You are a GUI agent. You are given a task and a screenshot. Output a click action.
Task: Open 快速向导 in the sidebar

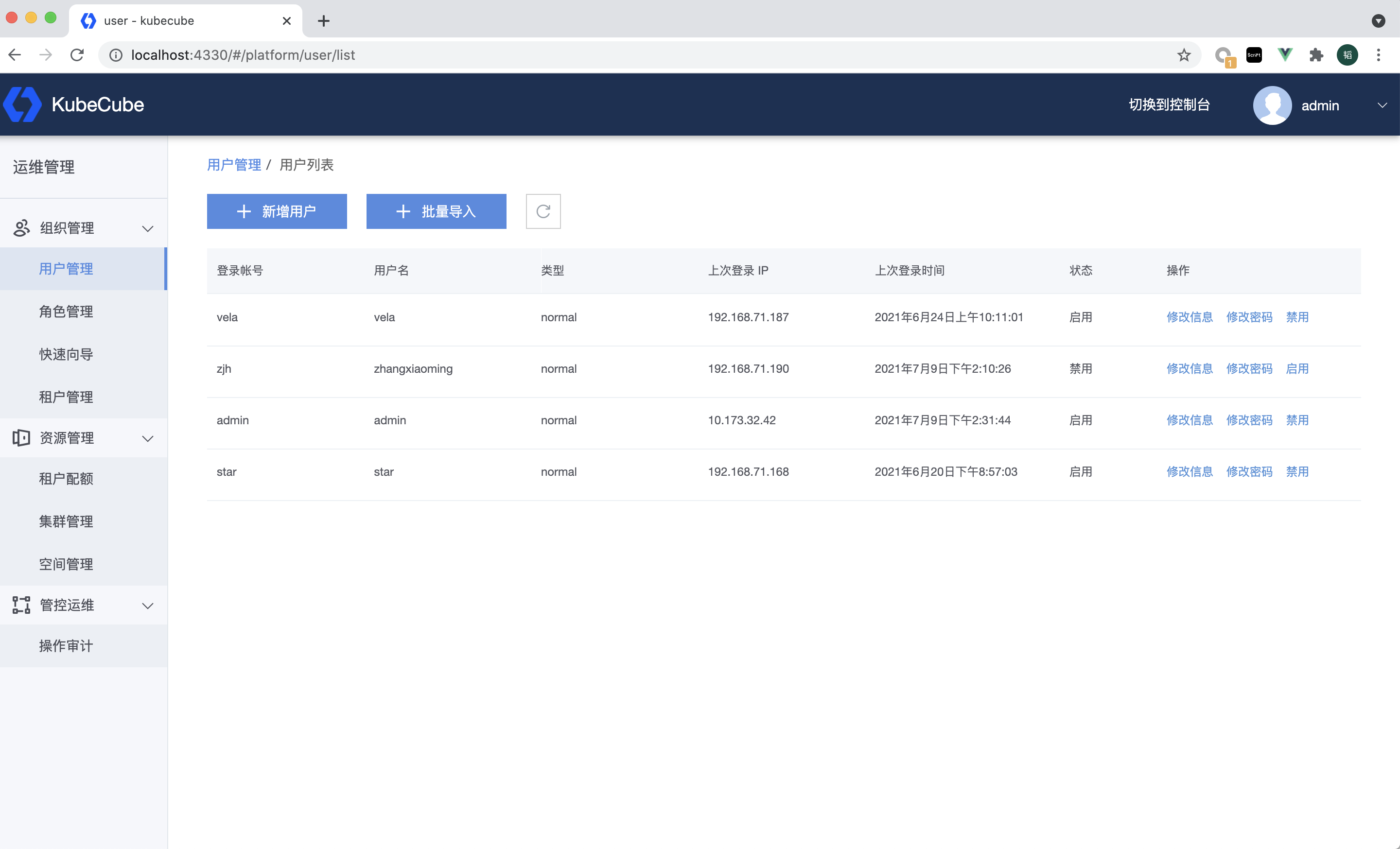tap(84, 354)
